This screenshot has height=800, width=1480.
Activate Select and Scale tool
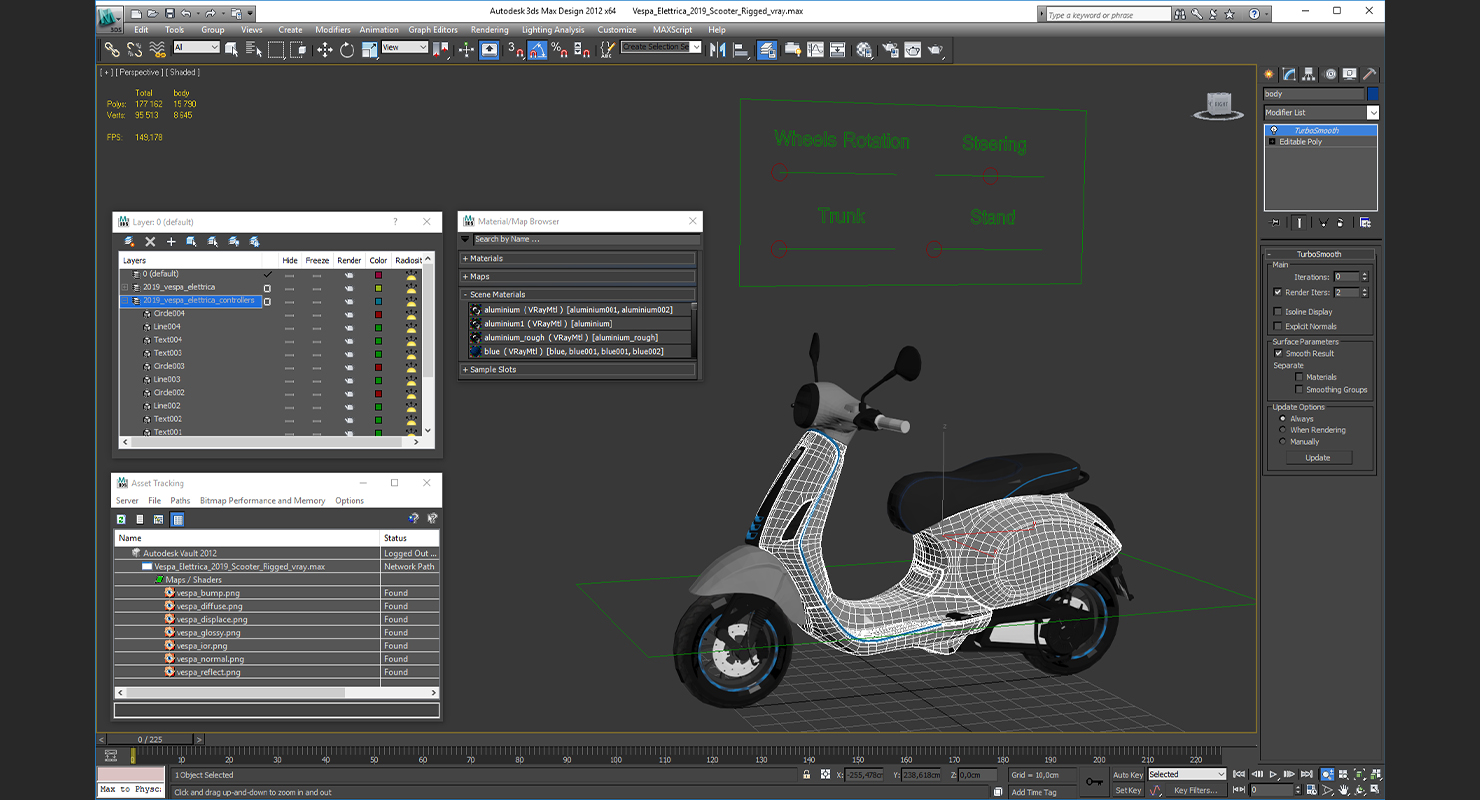(x=369, y=49)
